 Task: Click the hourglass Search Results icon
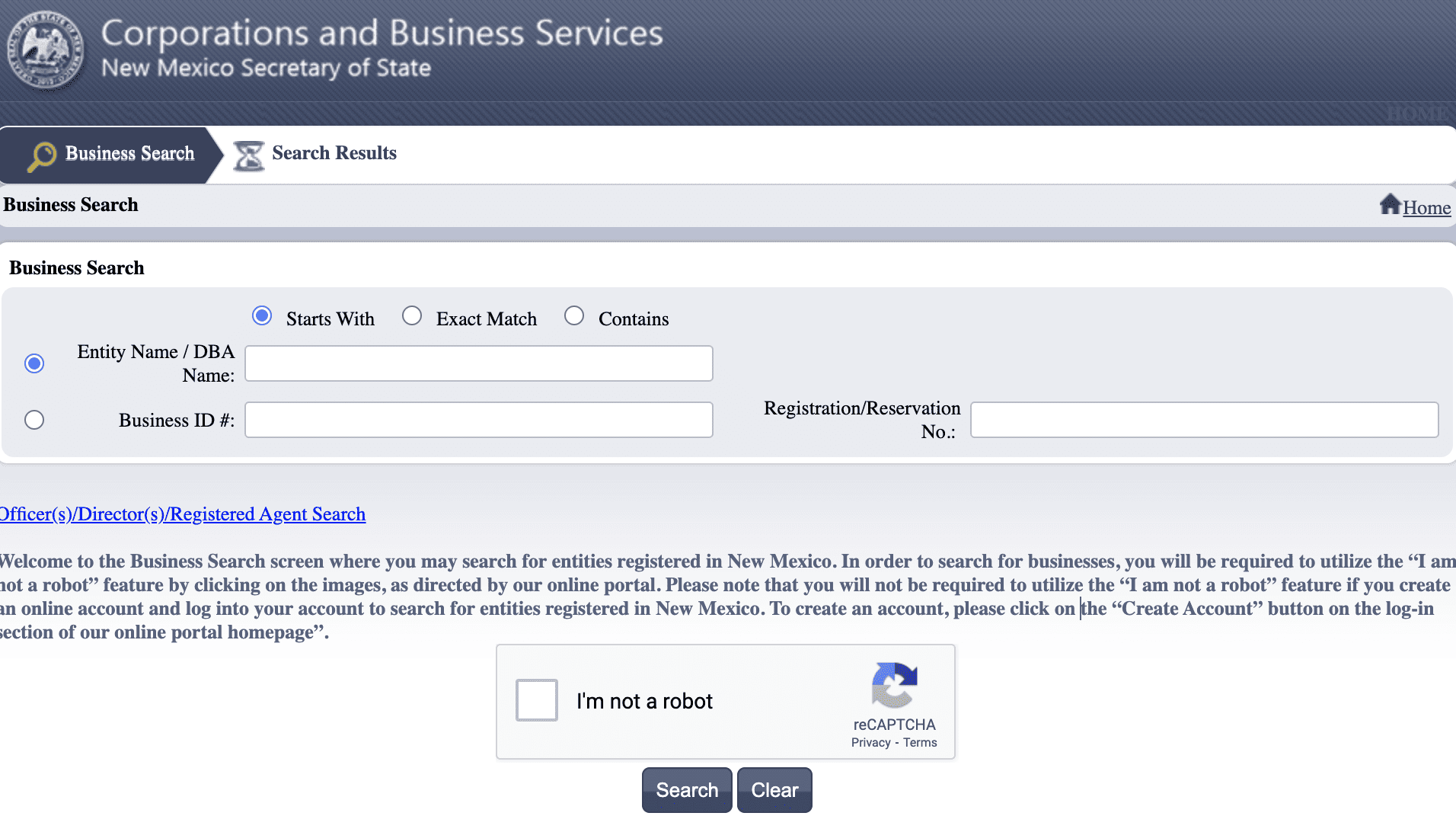(247, 155)
